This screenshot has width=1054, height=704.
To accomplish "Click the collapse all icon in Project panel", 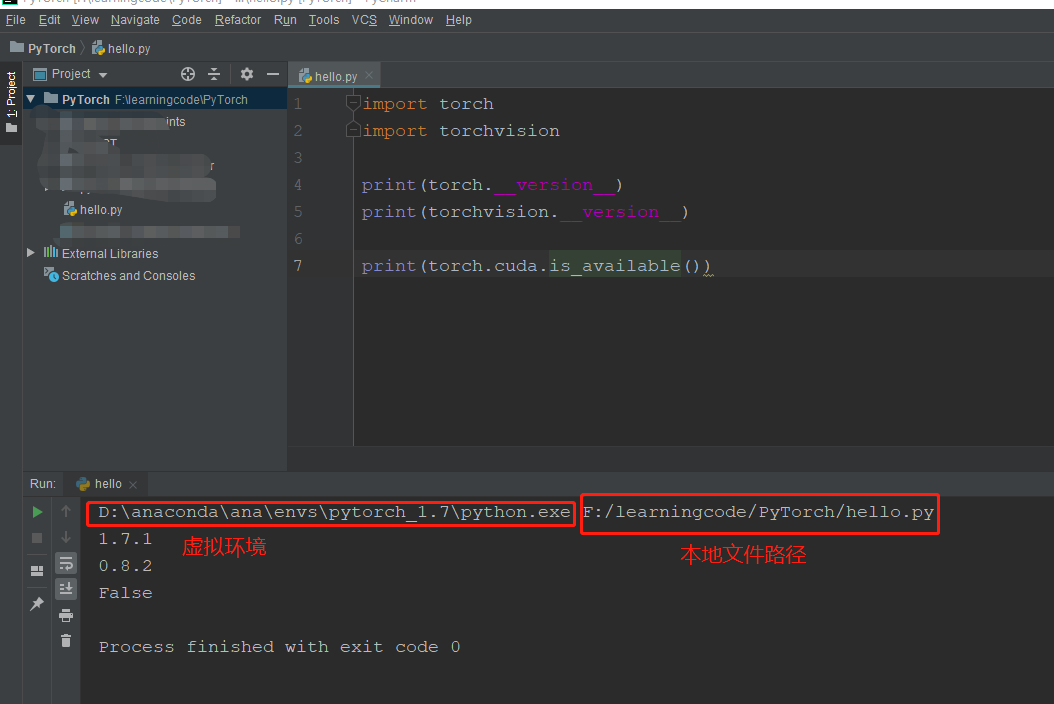I will pos(214,74).
